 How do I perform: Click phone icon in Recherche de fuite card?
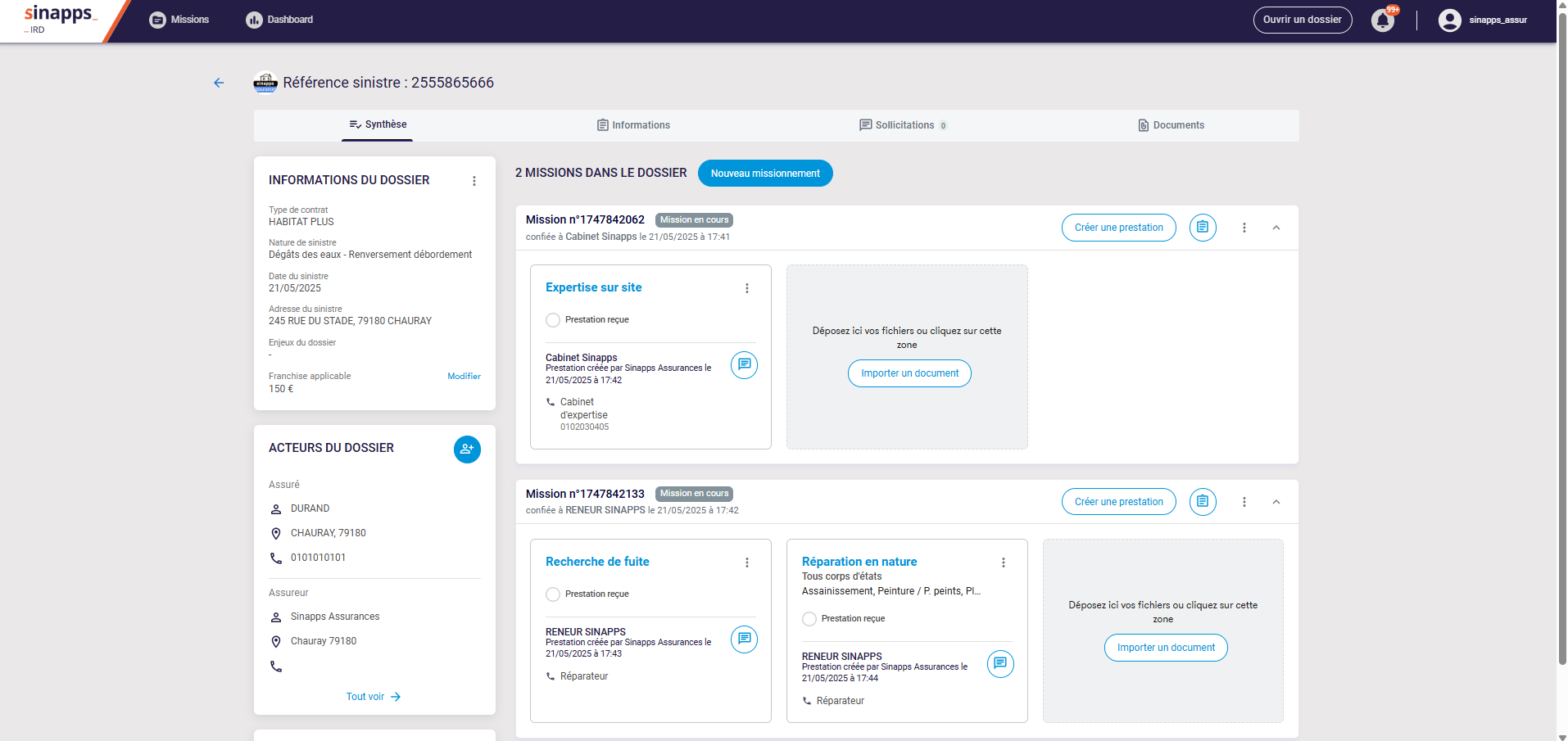[551, 676]
